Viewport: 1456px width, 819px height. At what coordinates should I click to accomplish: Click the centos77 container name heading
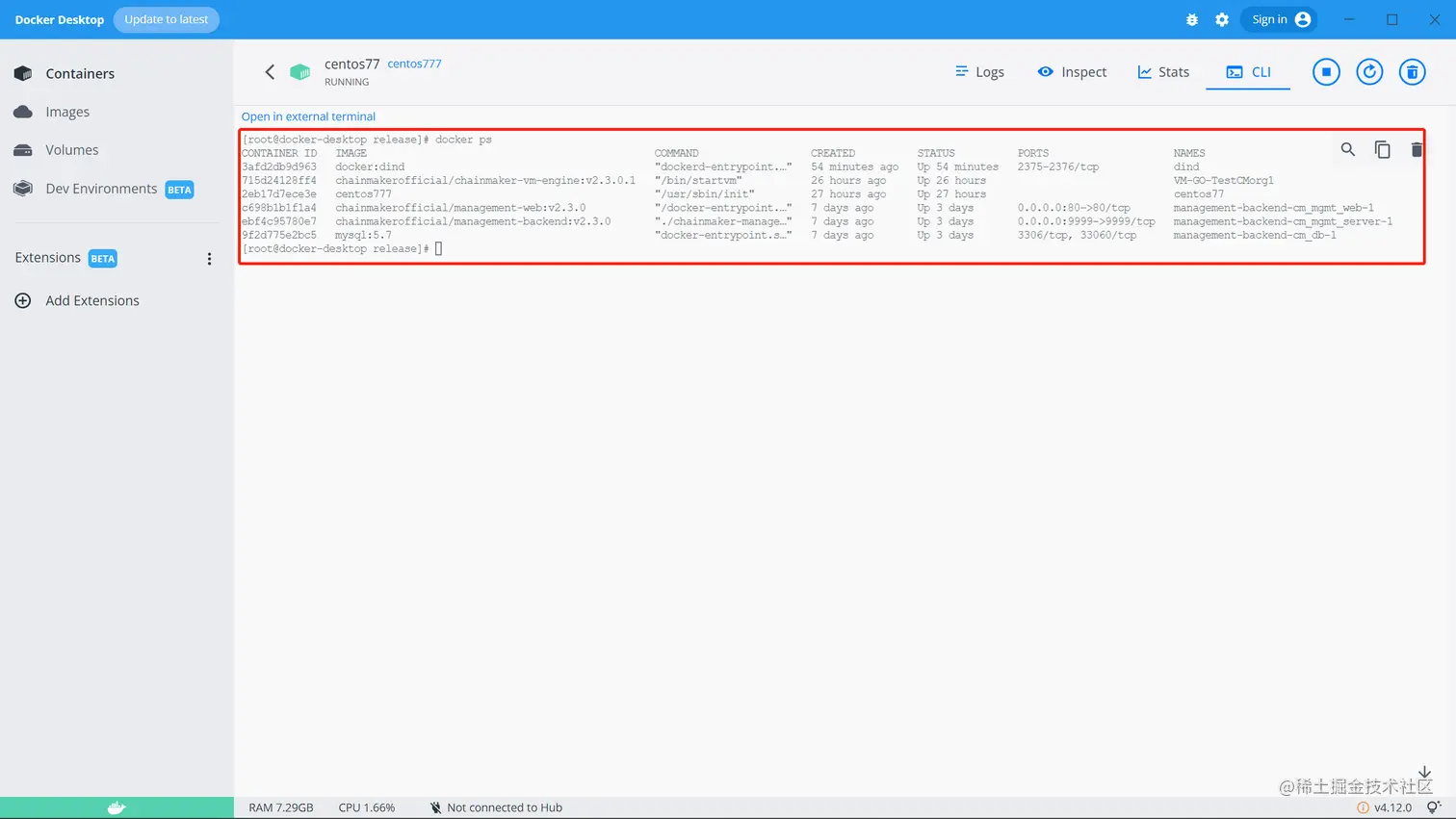coord(352,64)
